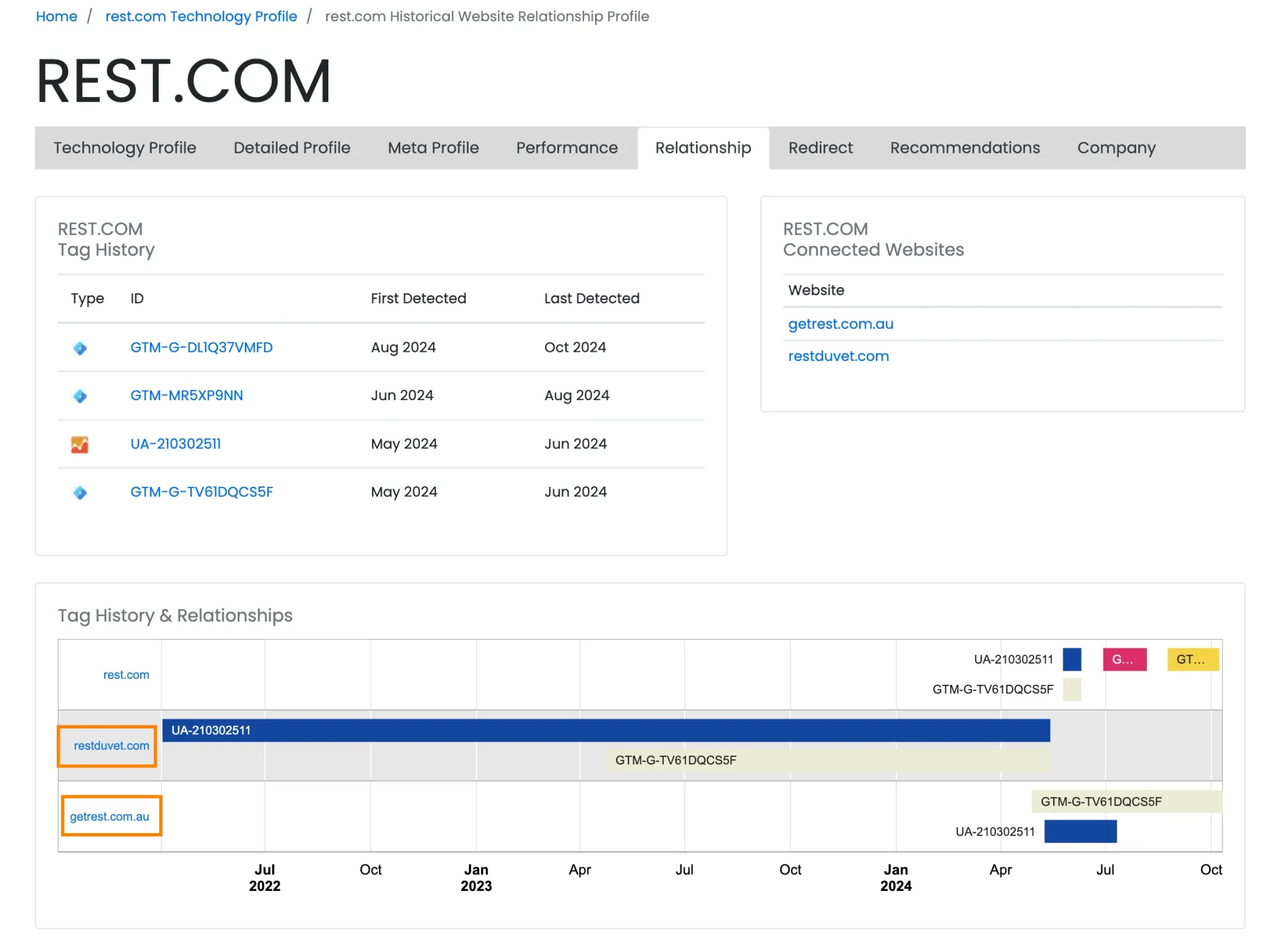Click the restduvet.com label in the chart
Image resolution: width=1285 pixels, height=952 pixels.
click(111, 746)
